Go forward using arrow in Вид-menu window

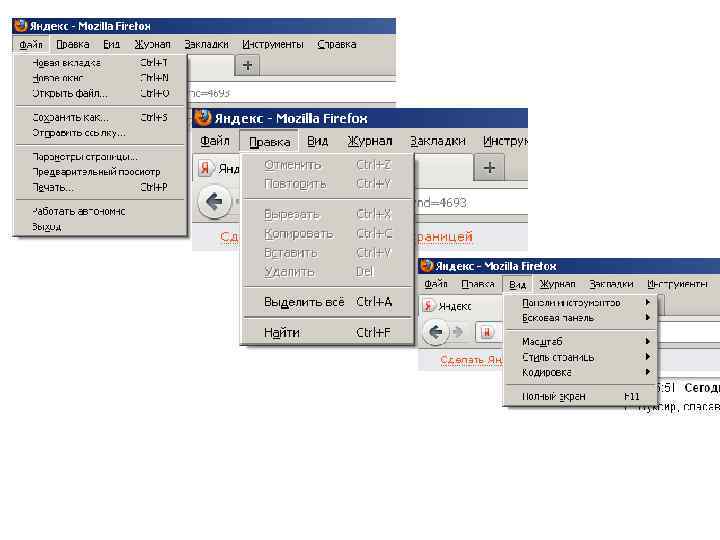[x=457, y=332]
